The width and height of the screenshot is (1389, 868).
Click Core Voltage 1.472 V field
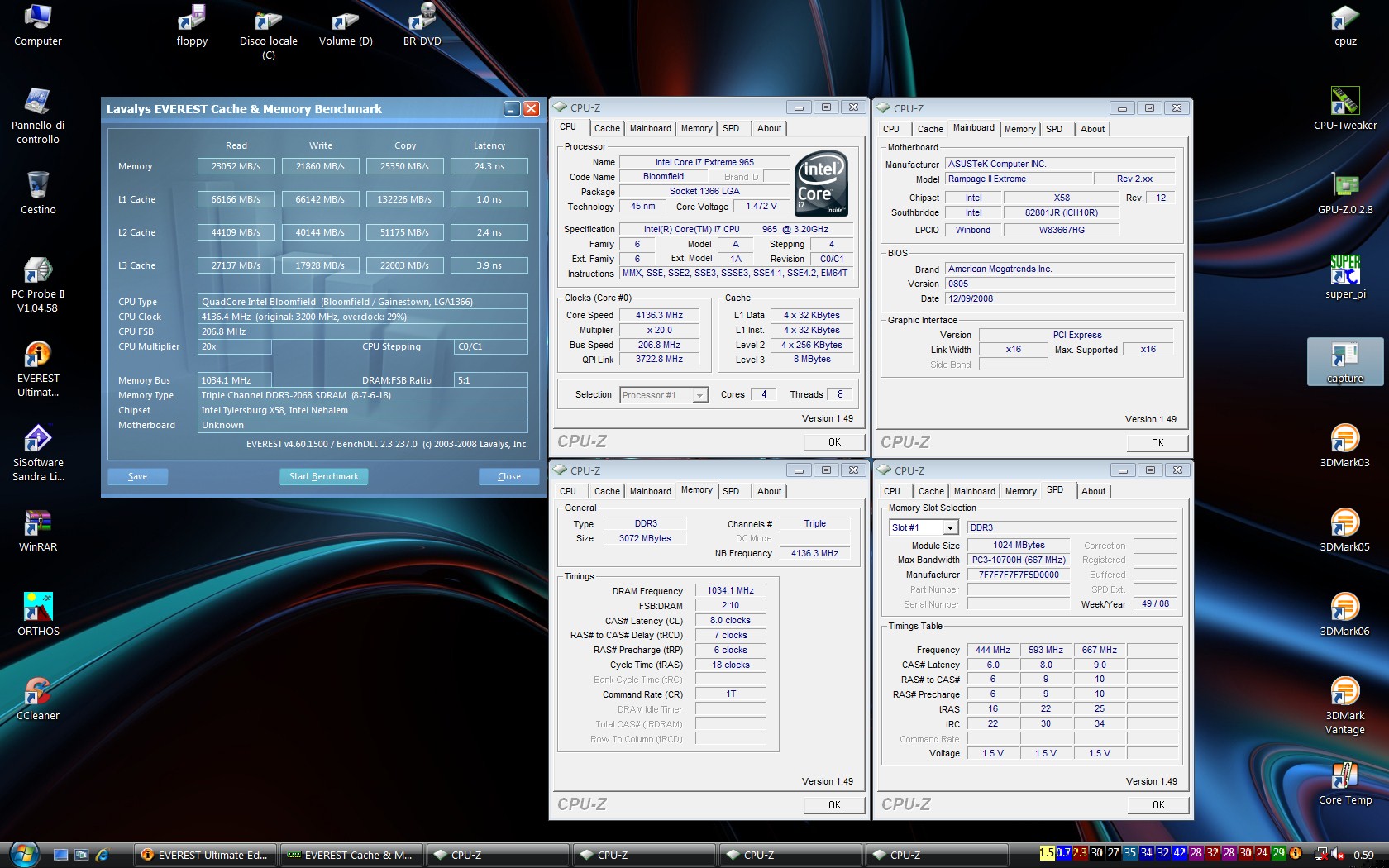[761, 207]
